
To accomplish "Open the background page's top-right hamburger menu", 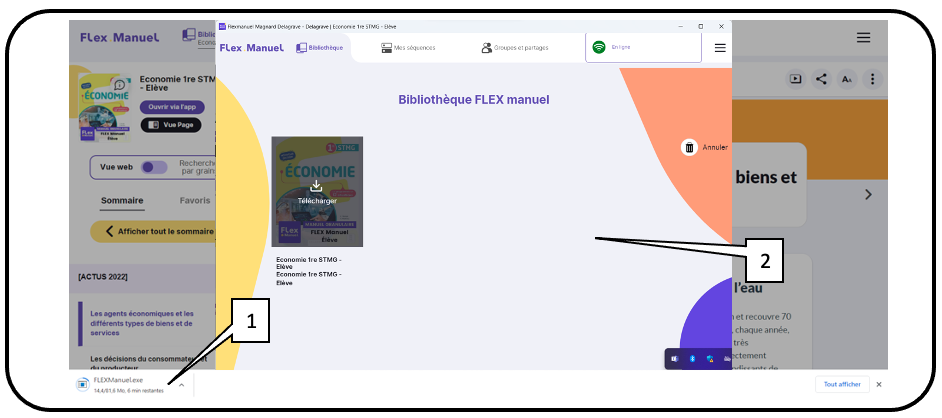I will point(863,37).
